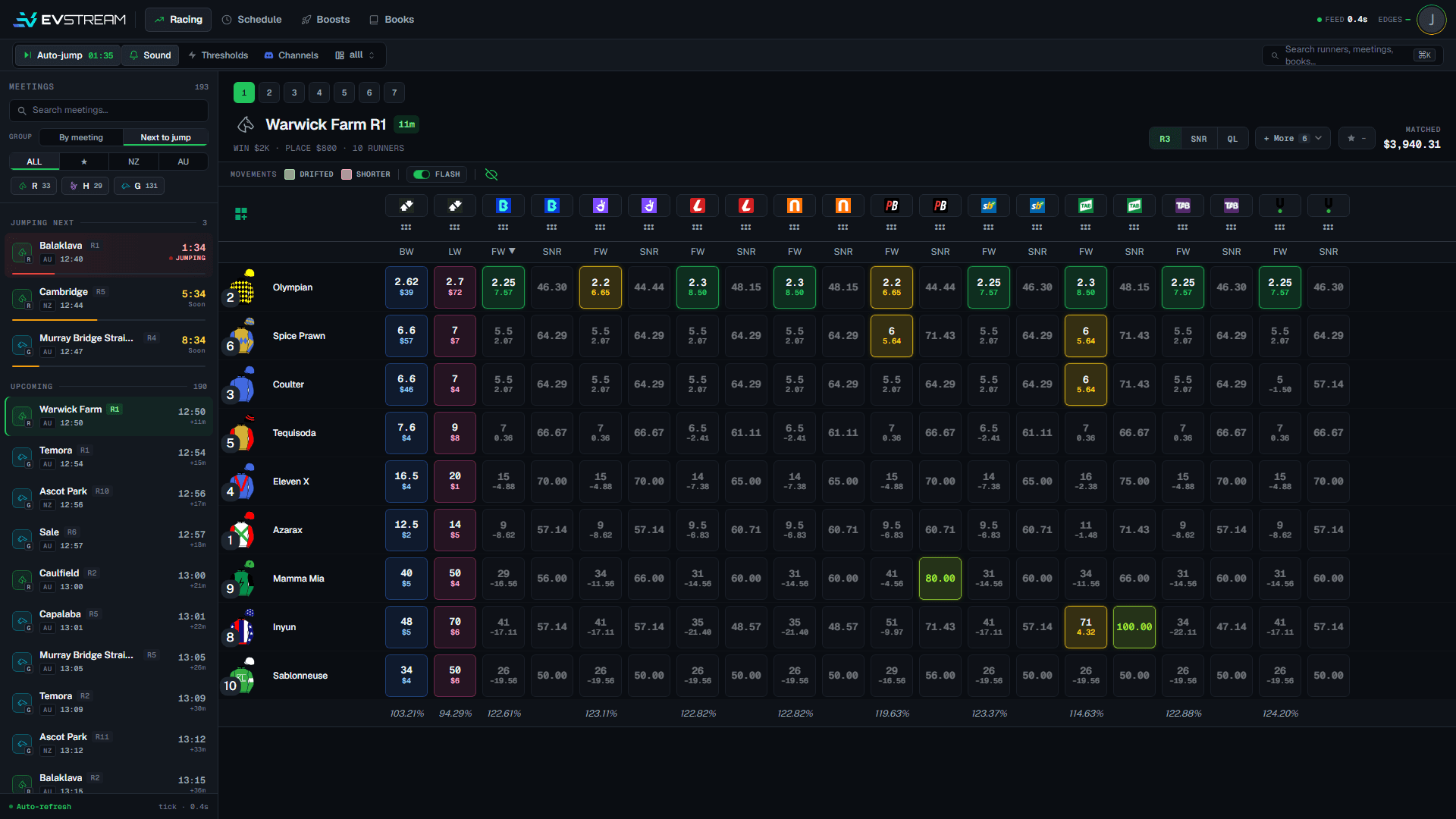1456x819 pixels.
Task: Click the green TAB icon above FW
Action: (x=1086, y=206)
